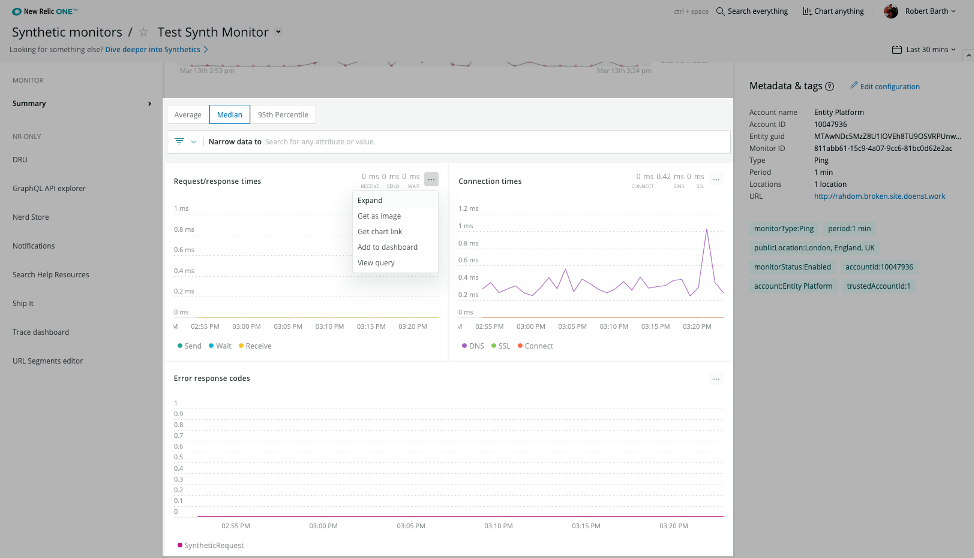This screenshot has height=558, width=974.
Task: Click the New Relic ONE logo
Action: (x=45, y=11)
